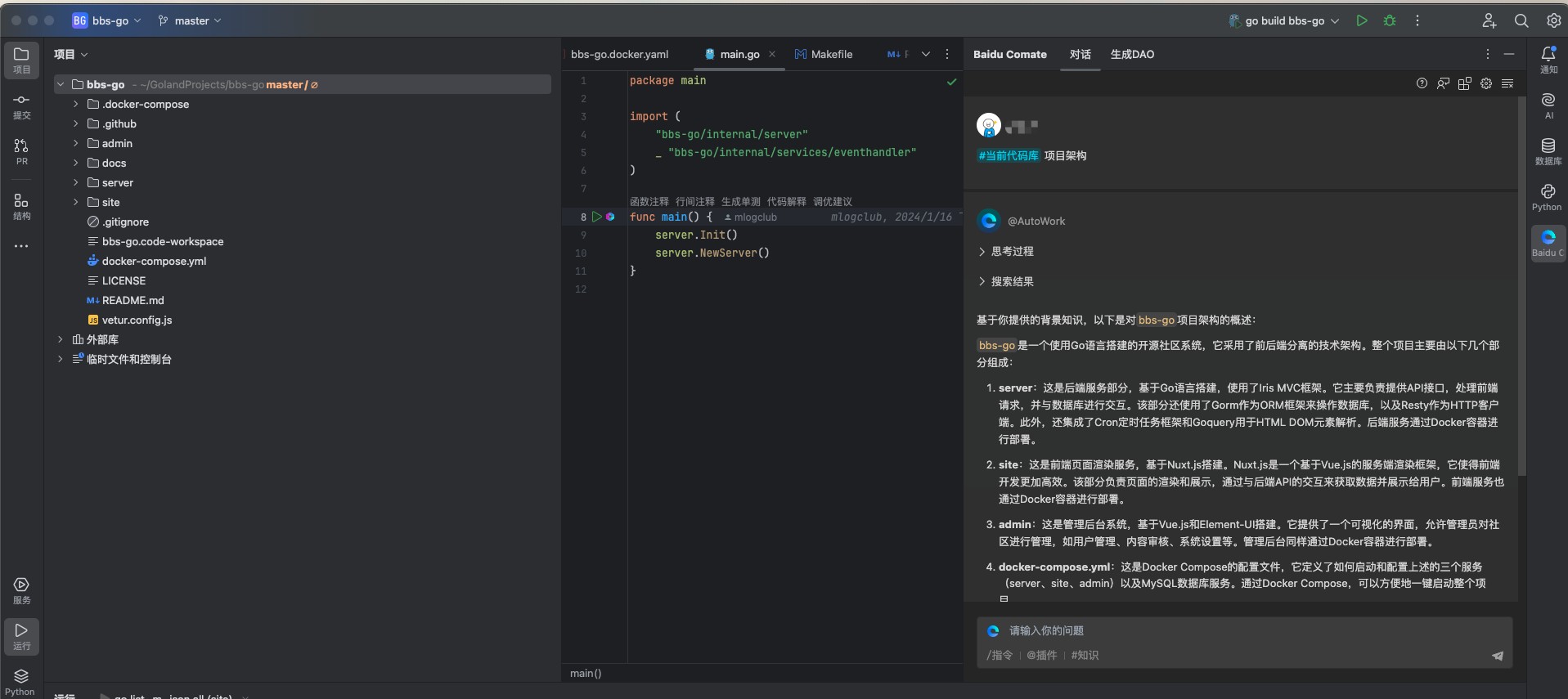The height and width of the screenshot is (699, 1568).
Task: Open the Commit tool window
Action: [21, 106]
